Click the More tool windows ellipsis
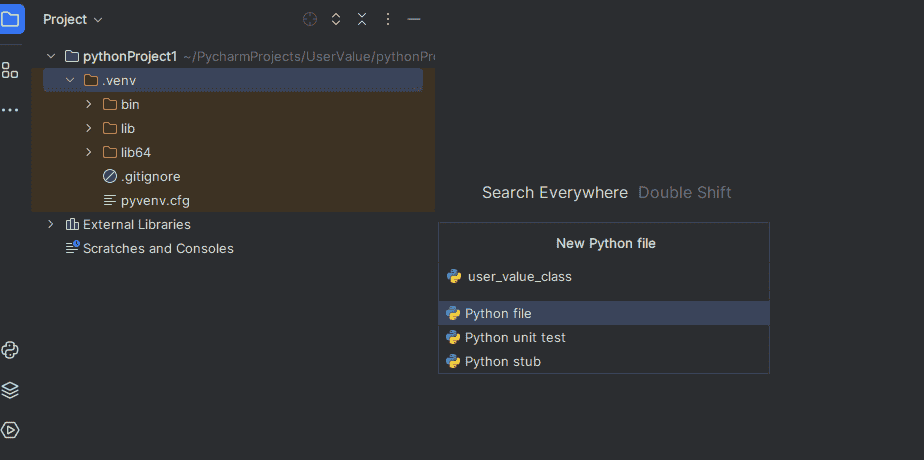 pyautogui.click(x=10, y=109)
